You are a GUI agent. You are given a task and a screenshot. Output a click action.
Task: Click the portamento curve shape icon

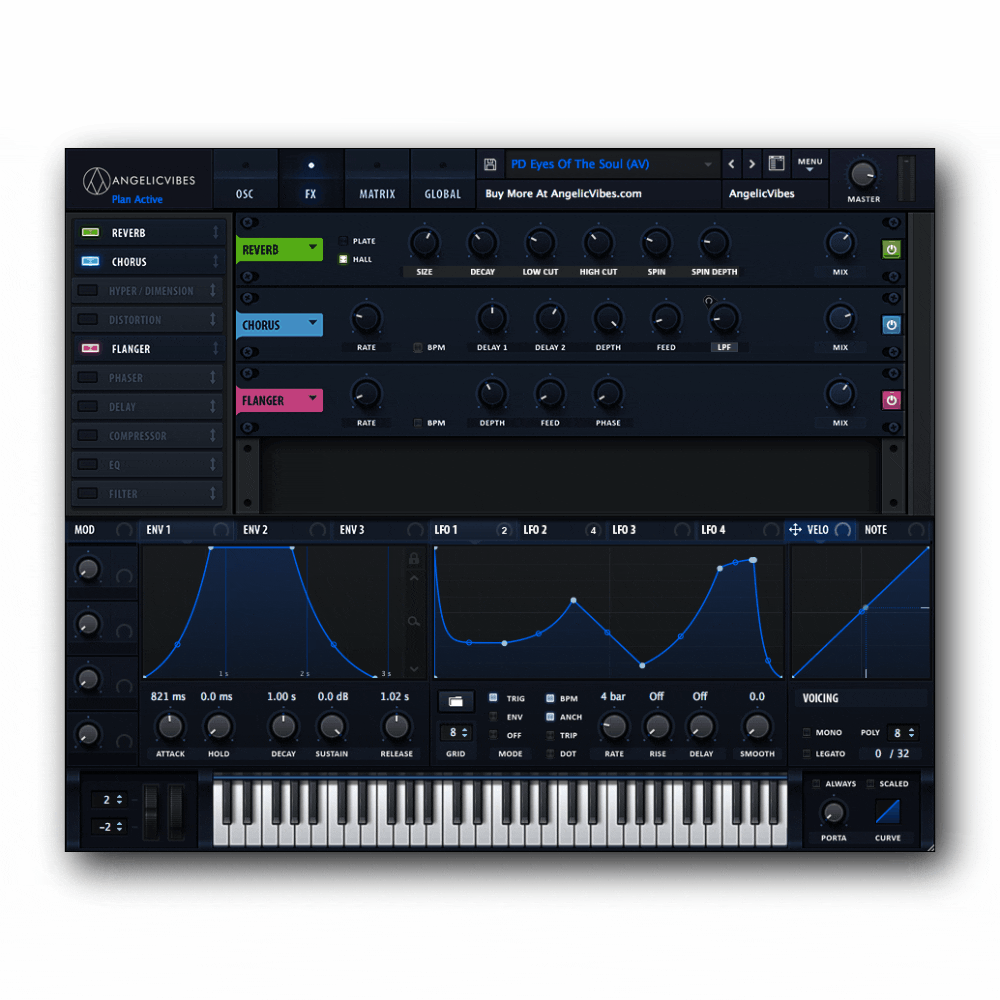888,812
